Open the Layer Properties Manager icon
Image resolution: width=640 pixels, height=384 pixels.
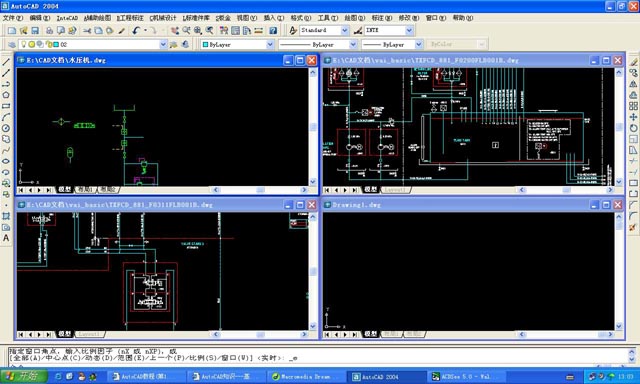12,44
